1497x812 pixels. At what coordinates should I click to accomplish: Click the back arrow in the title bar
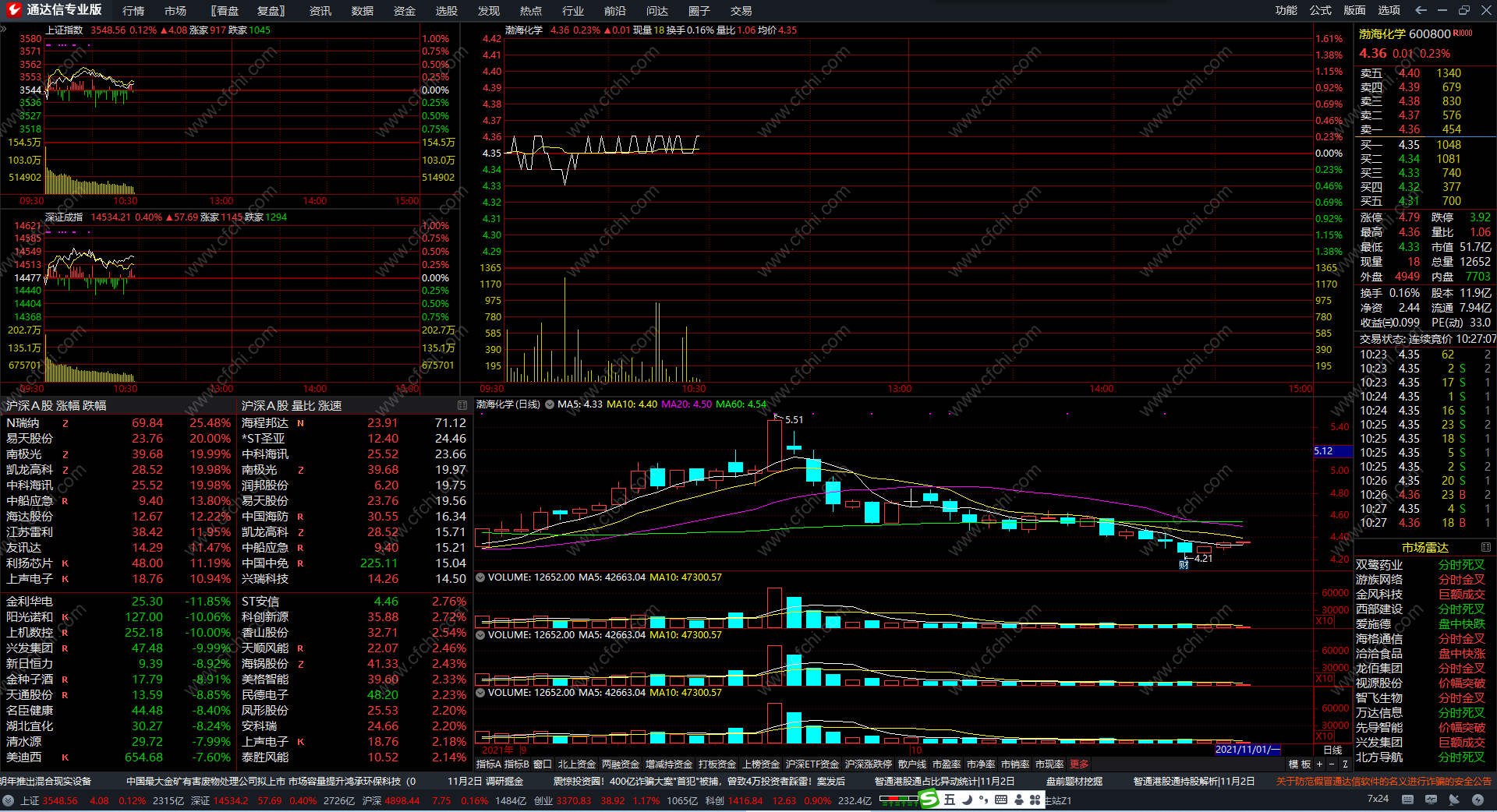[1421, 10]
